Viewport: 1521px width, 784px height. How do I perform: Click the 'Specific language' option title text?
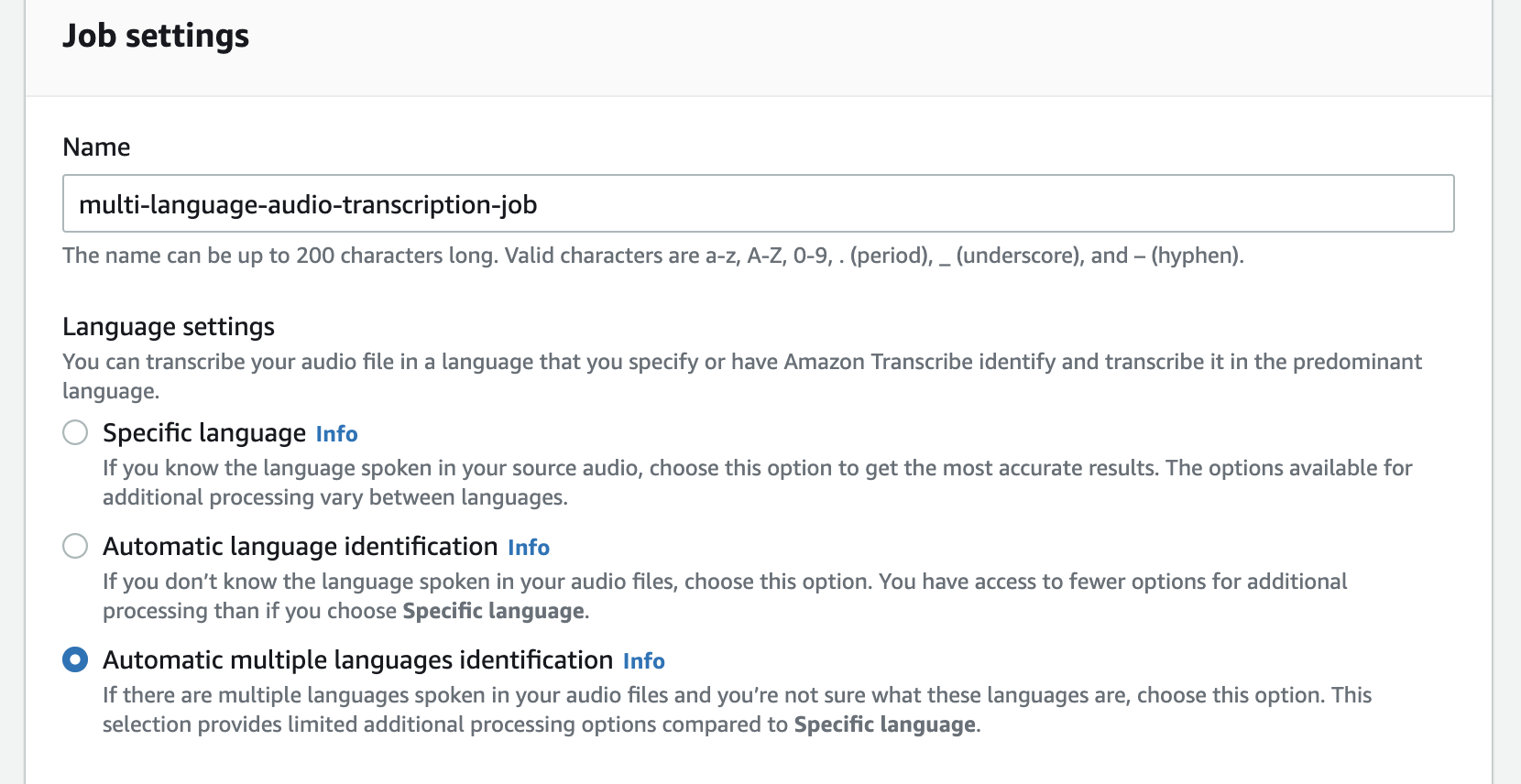pyautogui.click(x=203, y=432)
